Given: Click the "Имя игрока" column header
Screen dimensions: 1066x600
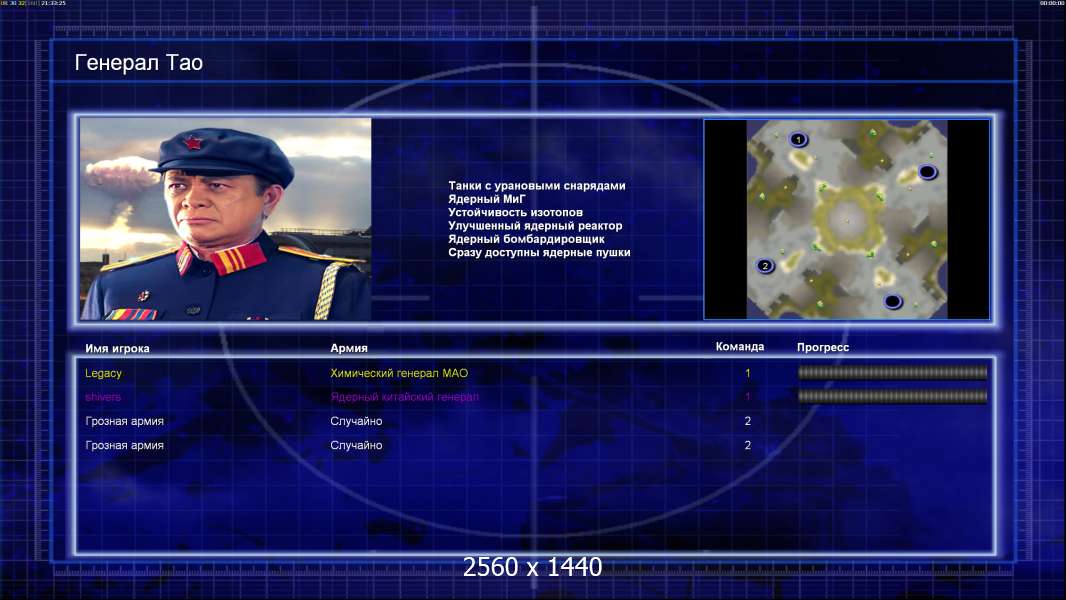Looking at the screenshot, I should 117,348.
